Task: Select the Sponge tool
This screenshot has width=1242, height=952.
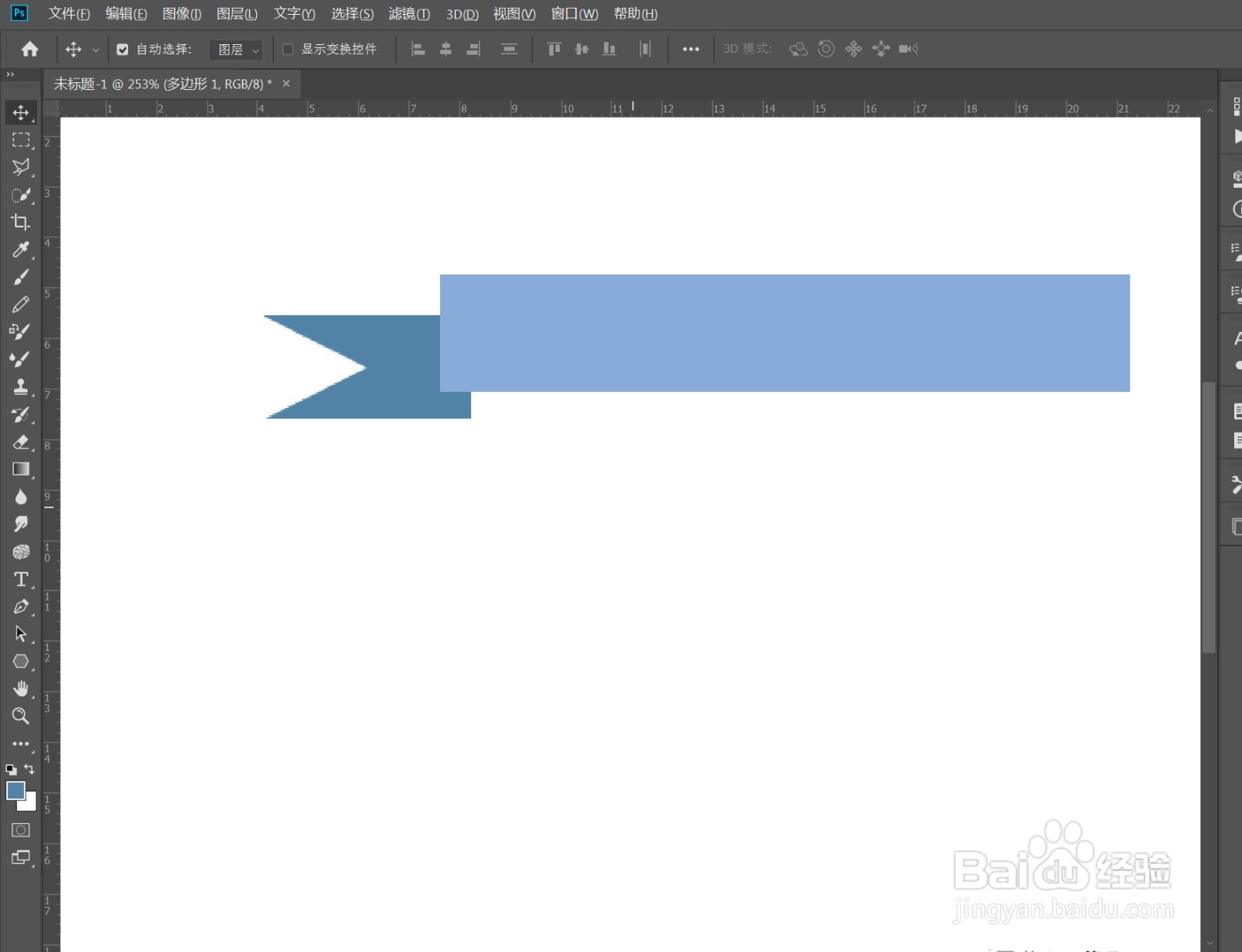Action: click(21, 552)
